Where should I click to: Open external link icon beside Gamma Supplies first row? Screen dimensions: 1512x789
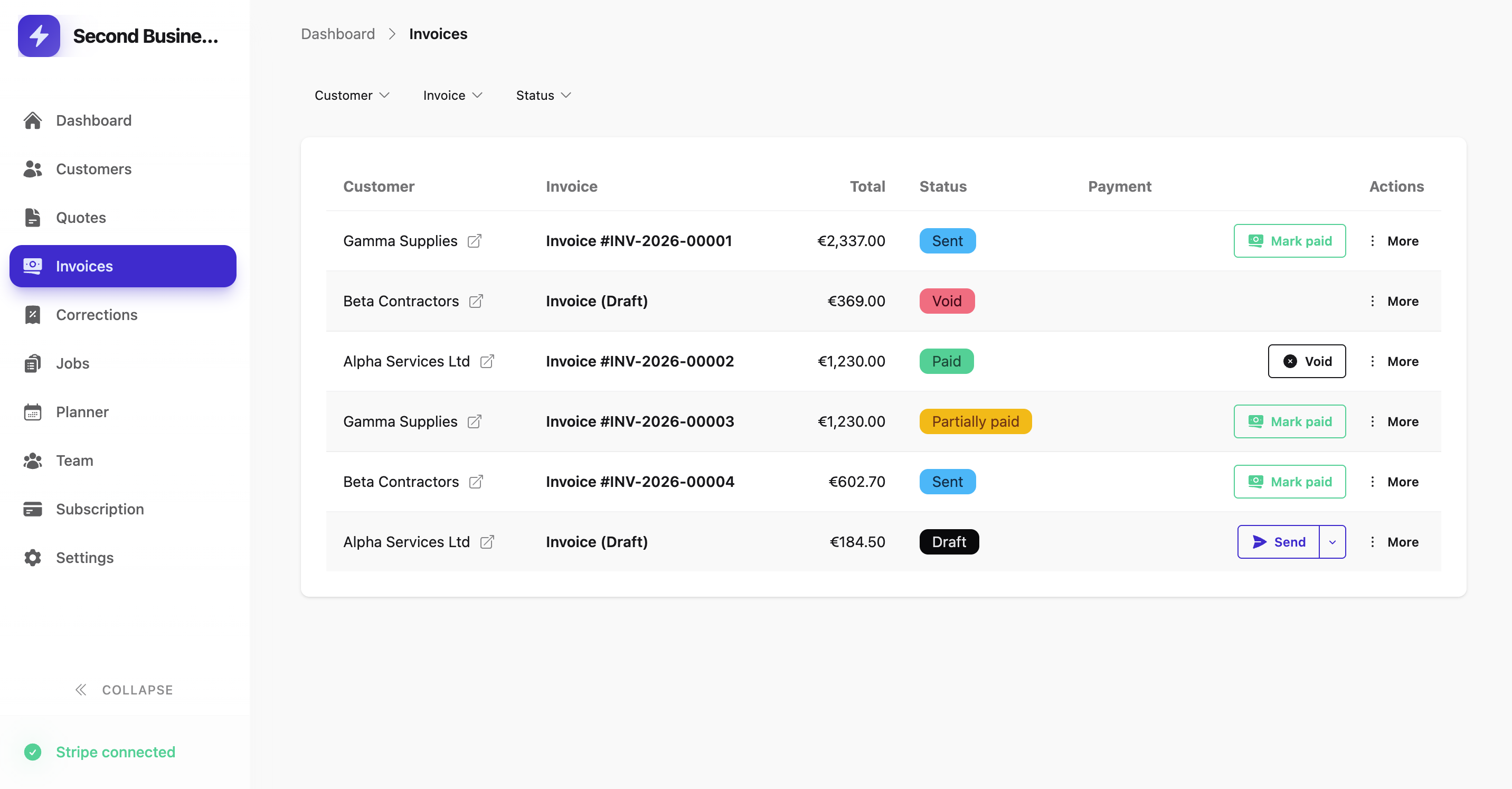pos(474,241)
